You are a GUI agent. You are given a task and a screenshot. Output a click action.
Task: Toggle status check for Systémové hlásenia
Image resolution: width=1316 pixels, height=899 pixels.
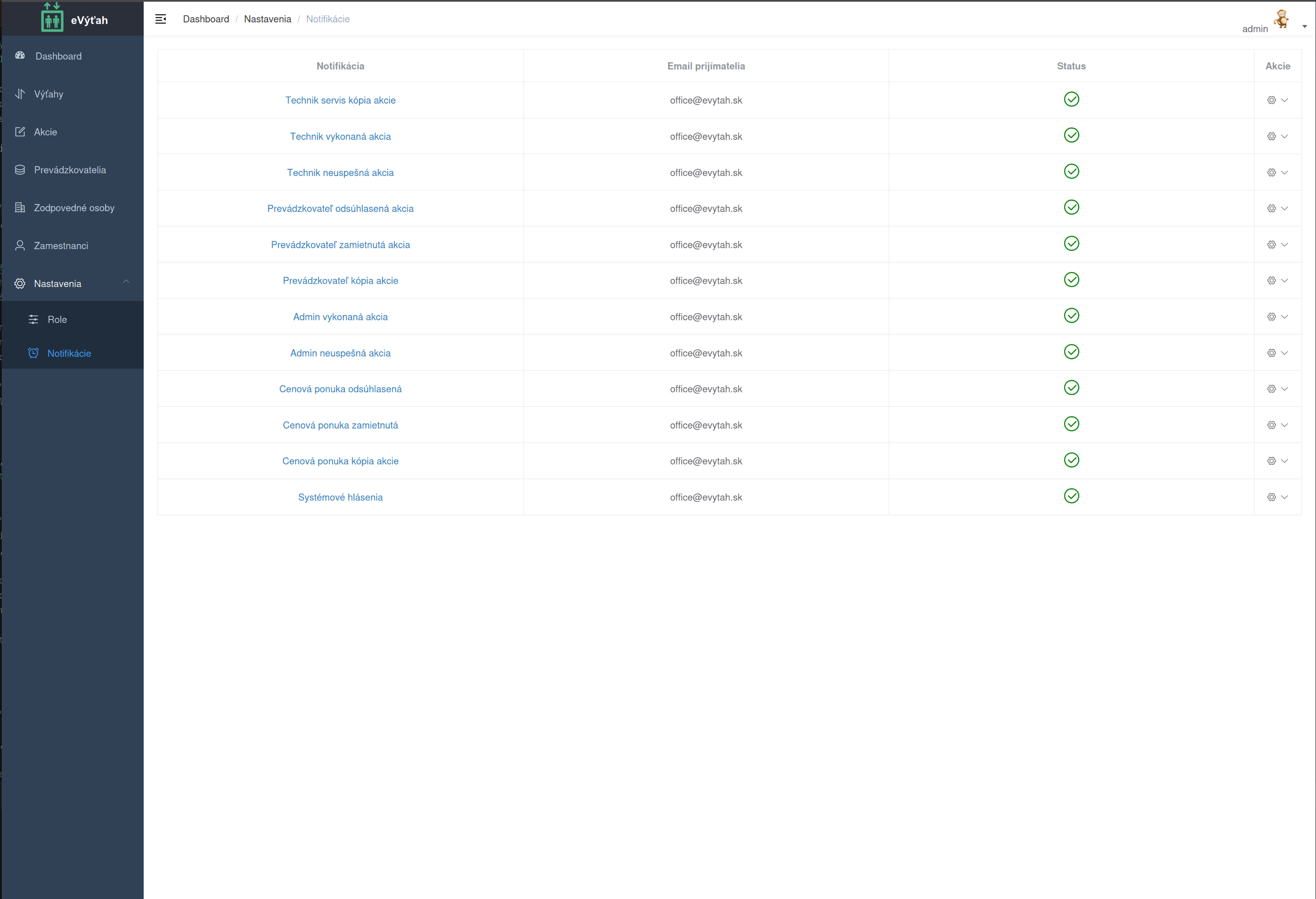[1071, 496]
